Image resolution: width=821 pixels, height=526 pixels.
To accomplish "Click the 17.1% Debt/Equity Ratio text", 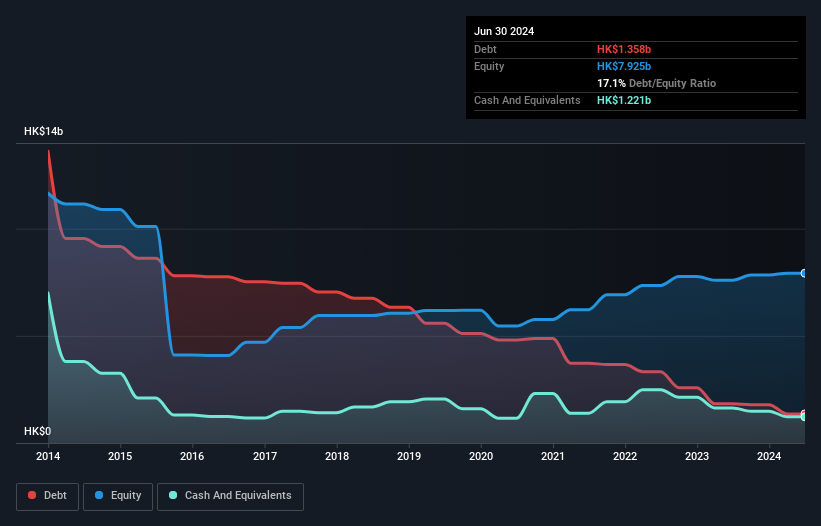I will 656,83.
